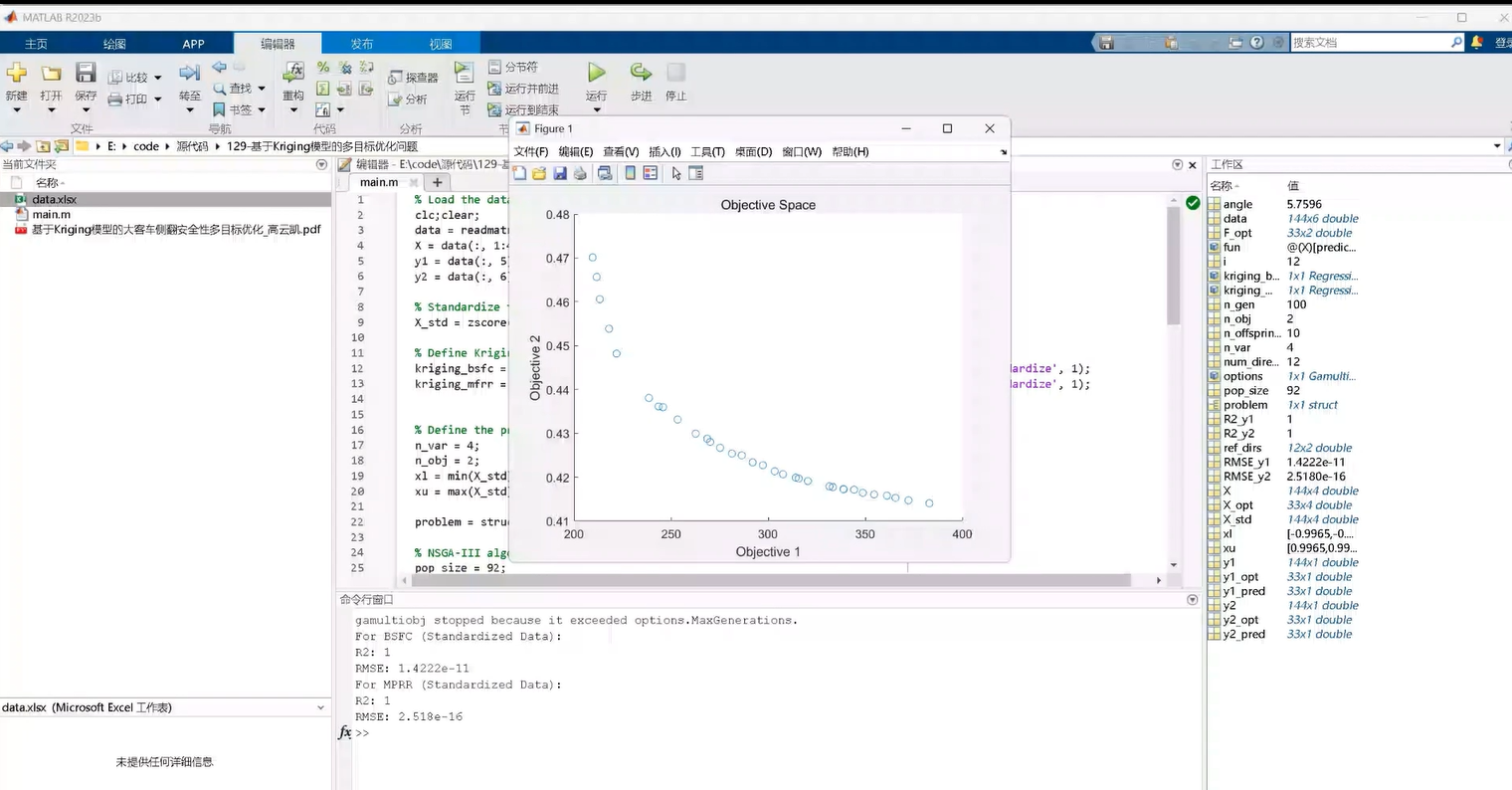
Task: Click Print Figure icon in Figure toolbar
Action: (x=580, y=173)
